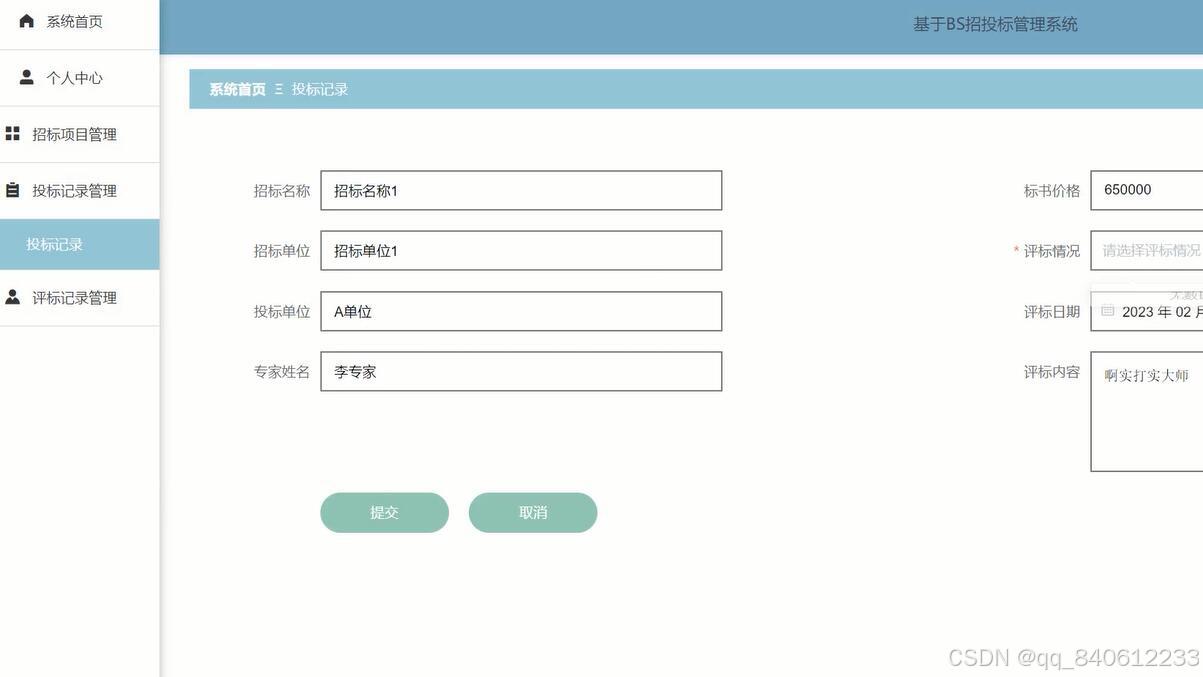Click the 专家姓名 field with 李专家

pos(521,371)
